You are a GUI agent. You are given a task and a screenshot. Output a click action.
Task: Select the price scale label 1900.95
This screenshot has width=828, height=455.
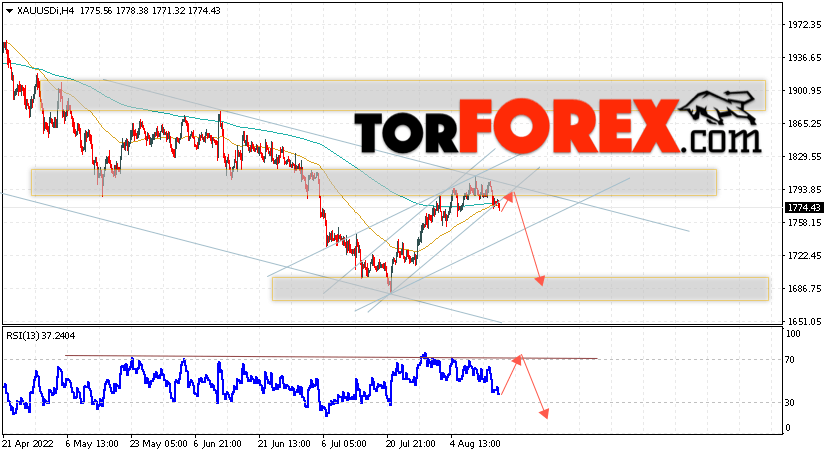point(804,91)
